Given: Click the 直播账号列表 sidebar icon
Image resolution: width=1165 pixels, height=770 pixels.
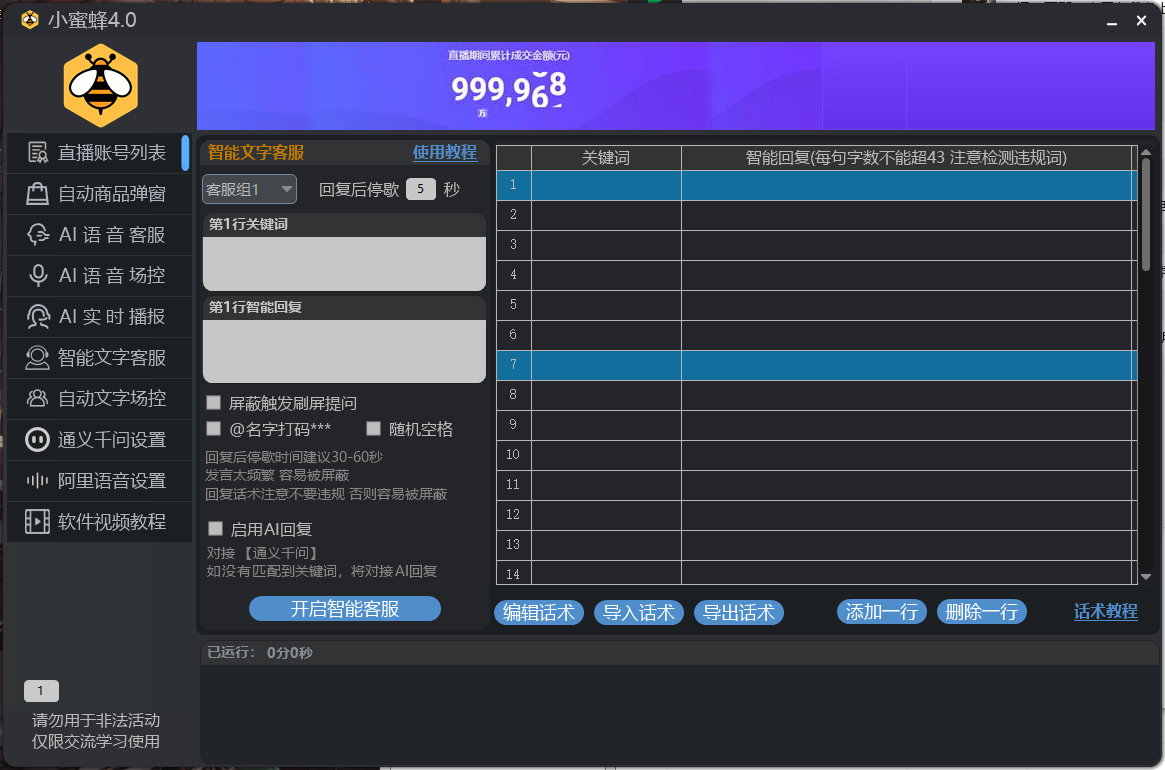Looking at the screenshot, I should pyautogui.click(x=38, y=153).
